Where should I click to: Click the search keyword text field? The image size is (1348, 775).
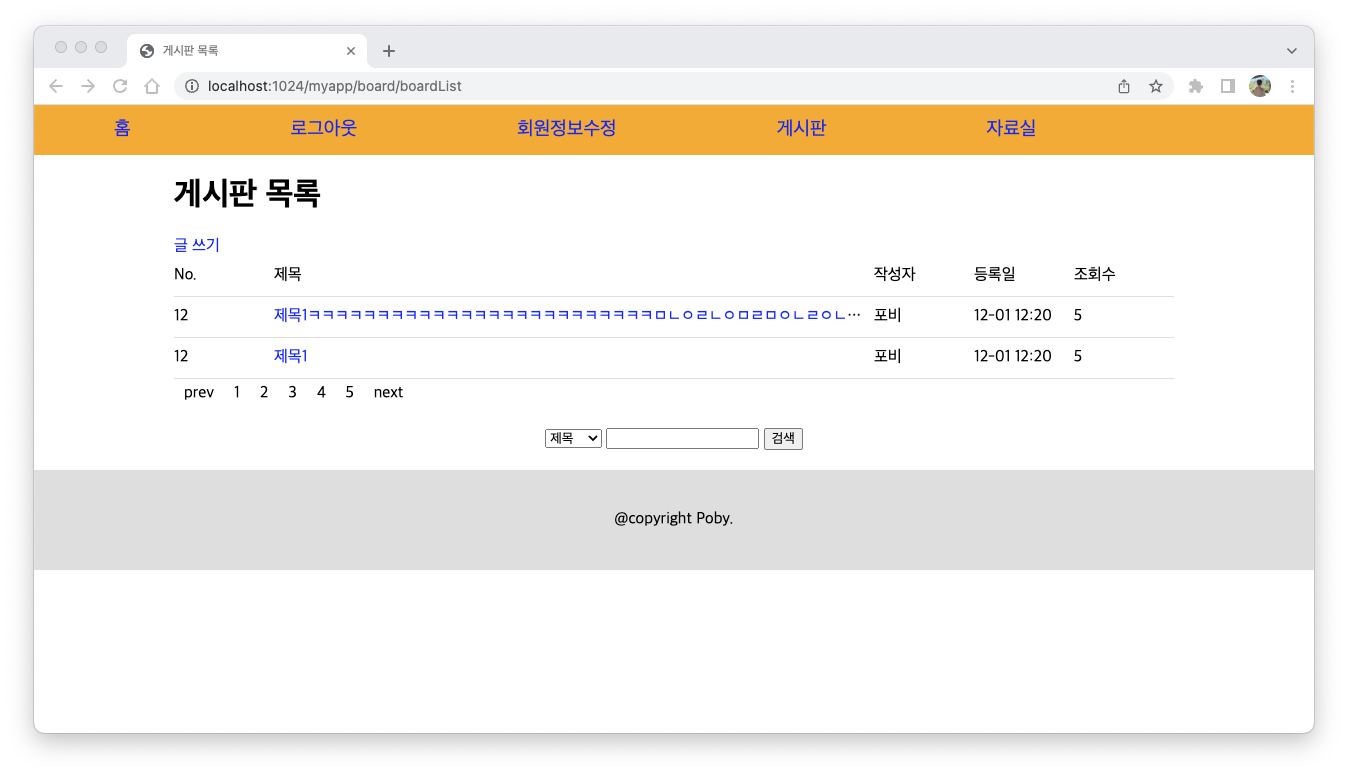coord(682,438)
